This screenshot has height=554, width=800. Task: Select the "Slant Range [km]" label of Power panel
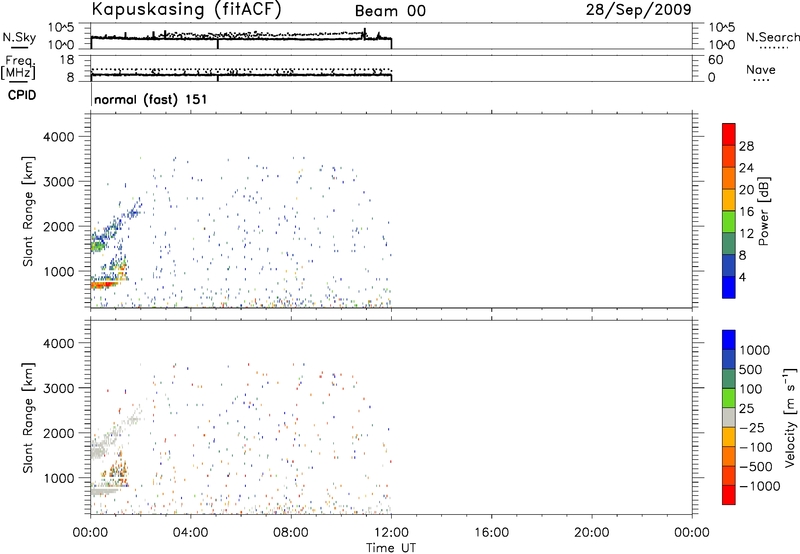click(x=28, y=211)
